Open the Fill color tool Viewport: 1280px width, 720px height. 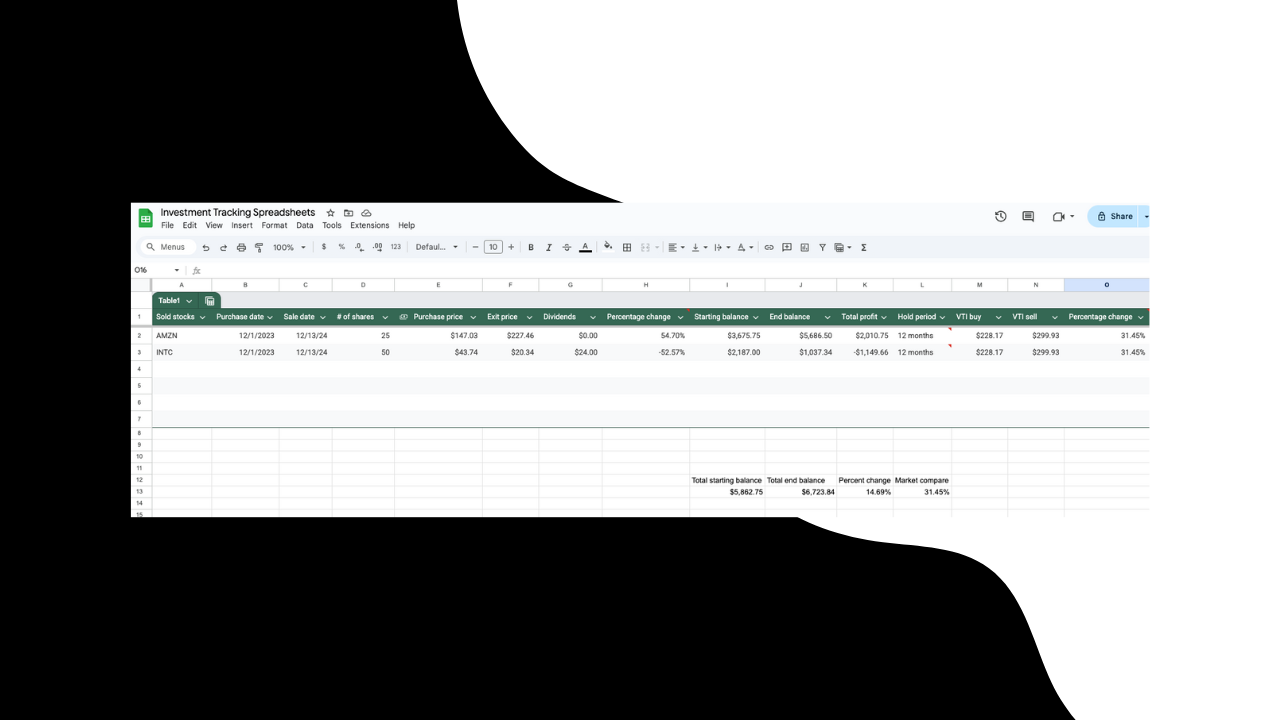point(608,247)
